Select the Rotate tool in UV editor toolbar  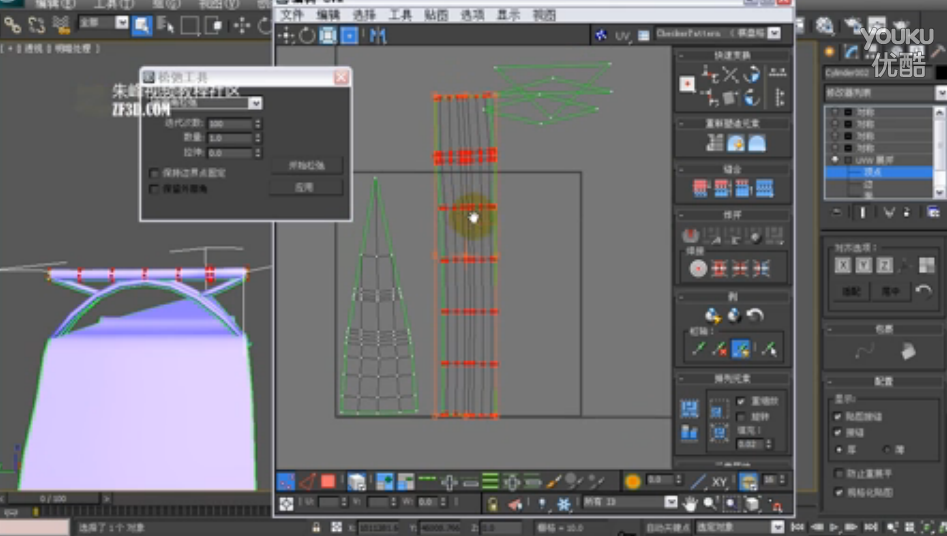click(307, 36)
